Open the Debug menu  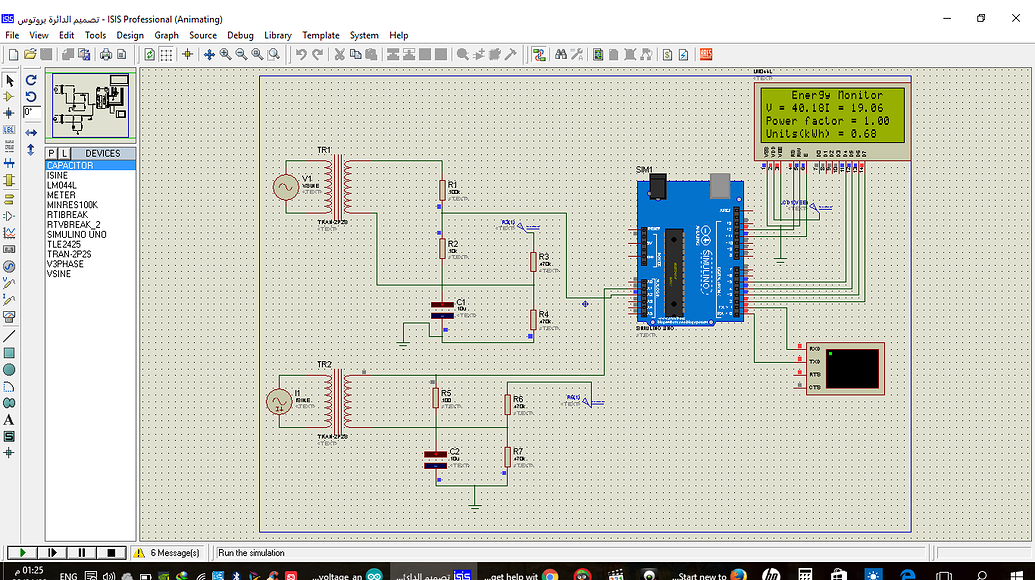[240, 35]
